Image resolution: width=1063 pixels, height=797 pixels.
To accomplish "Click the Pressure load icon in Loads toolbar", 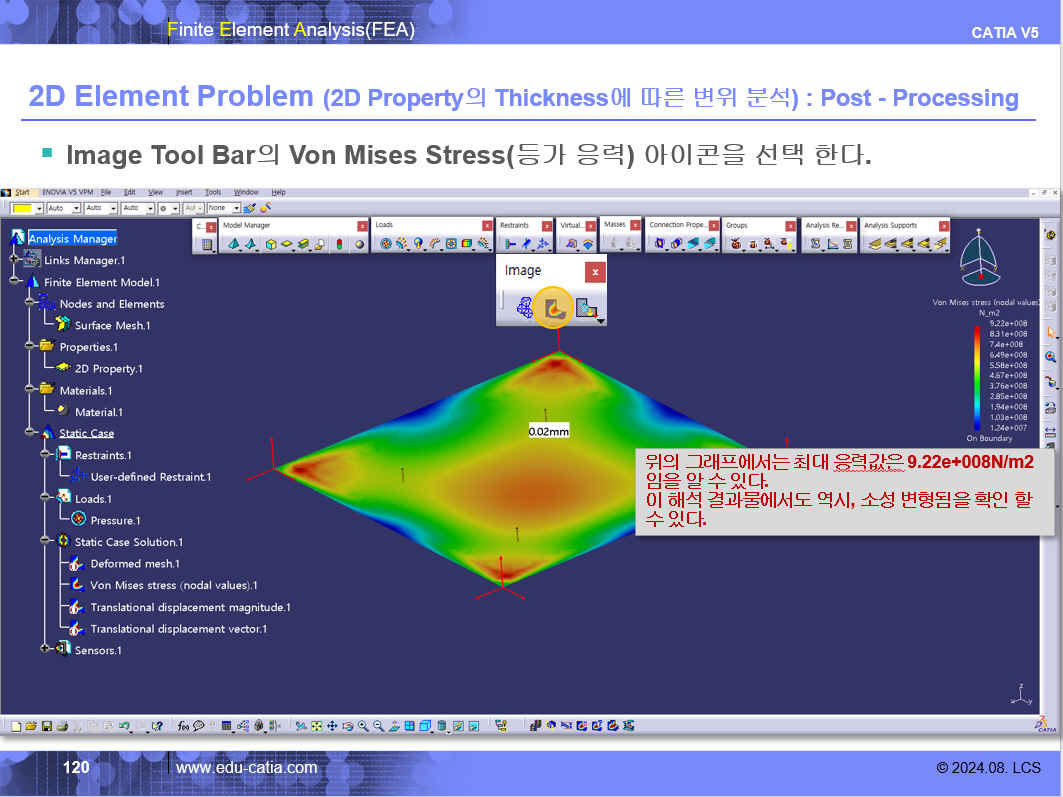I will tap(386, 244).
